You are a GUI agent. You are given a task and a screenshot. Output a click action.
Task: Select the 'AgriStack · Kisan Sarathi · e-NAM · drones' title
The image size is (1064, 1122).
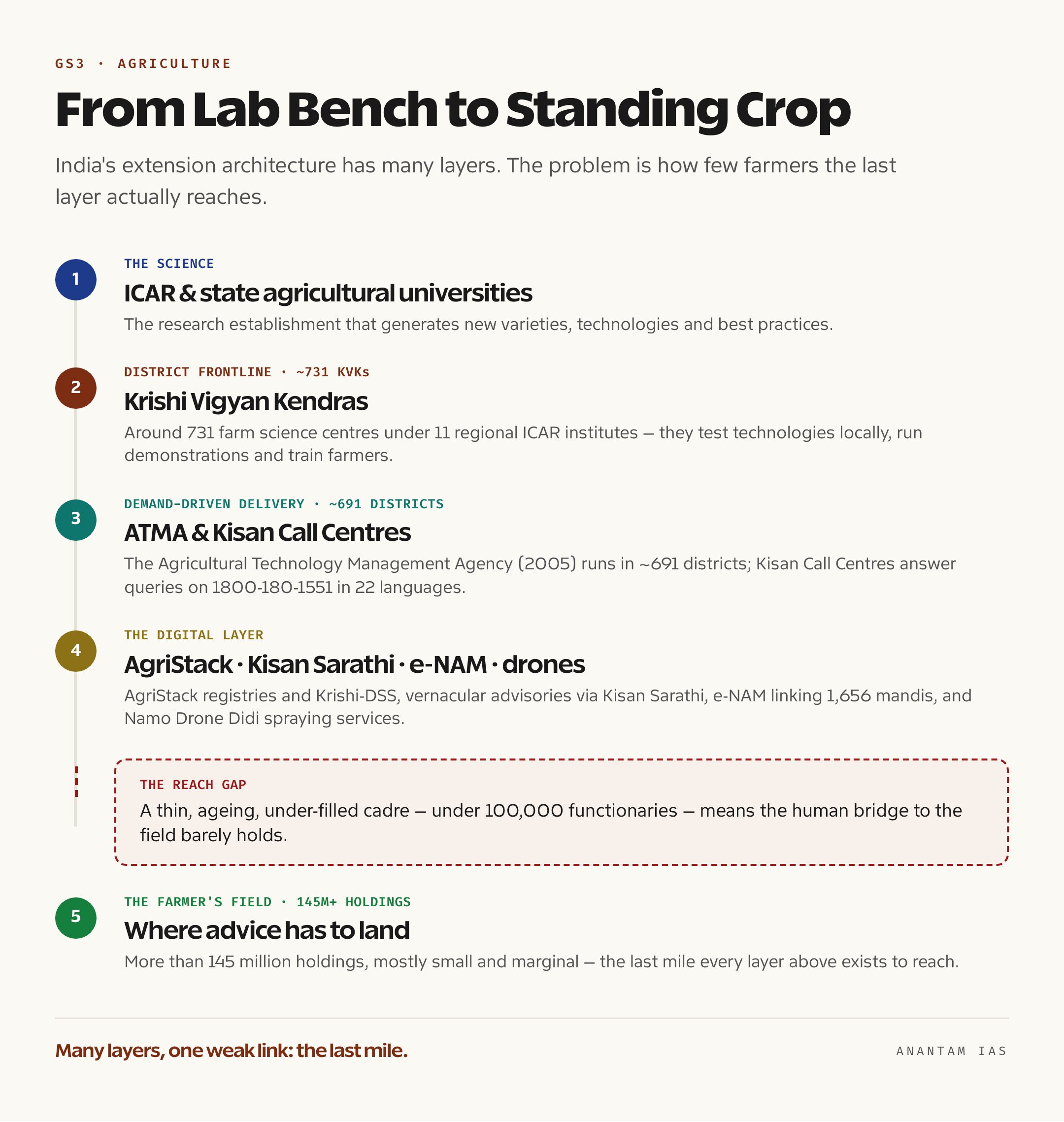355,664
